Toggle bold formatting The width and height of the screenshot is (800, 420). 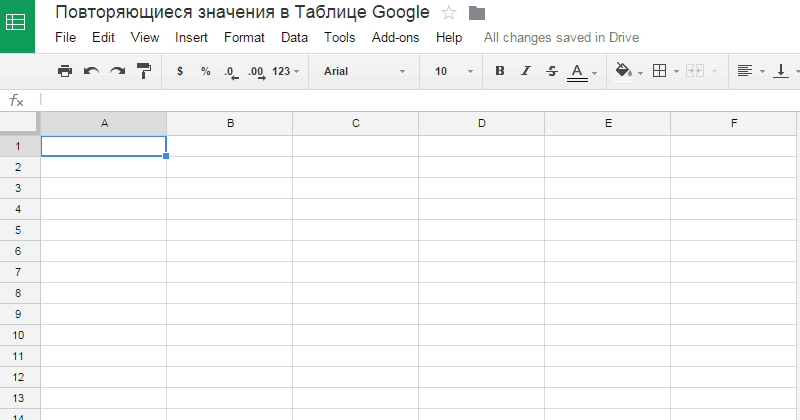pyautogui.click(x=500, y=71)
